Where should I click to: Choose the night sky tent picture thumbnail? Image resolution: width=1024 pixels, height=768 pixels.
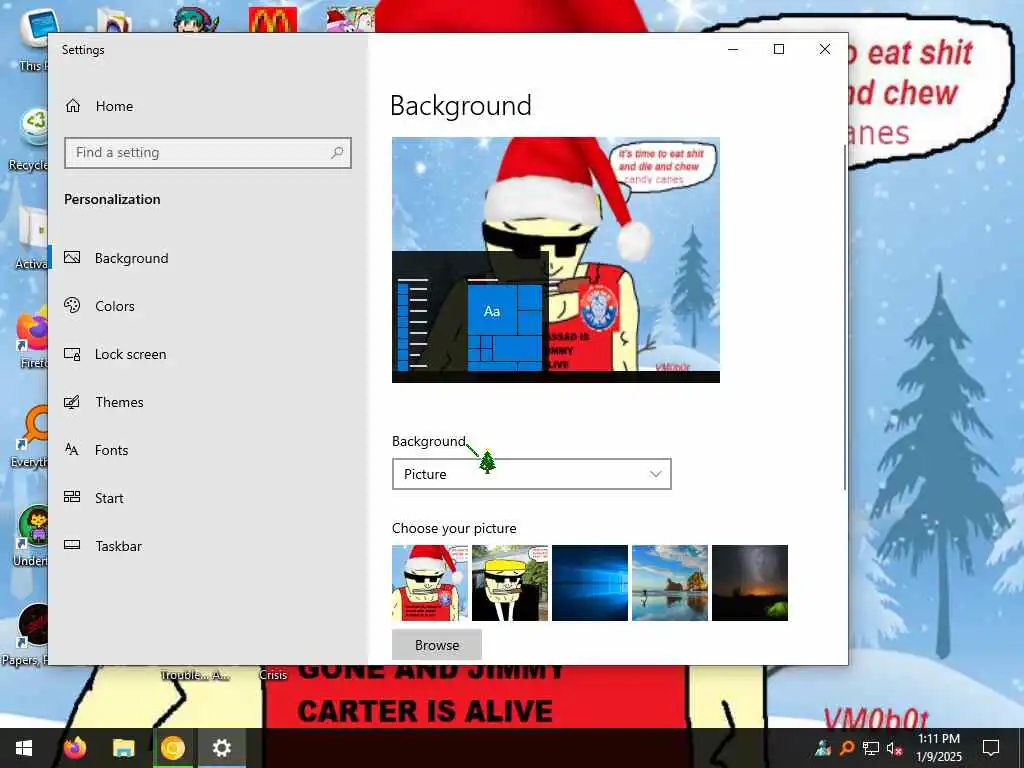[750, 583]
